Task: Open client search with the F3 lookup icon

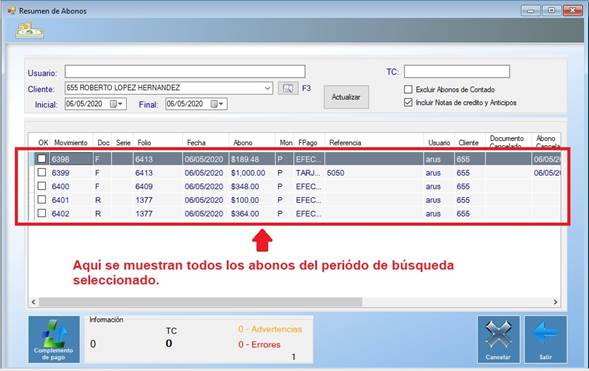Action: (x=288, y=88)
